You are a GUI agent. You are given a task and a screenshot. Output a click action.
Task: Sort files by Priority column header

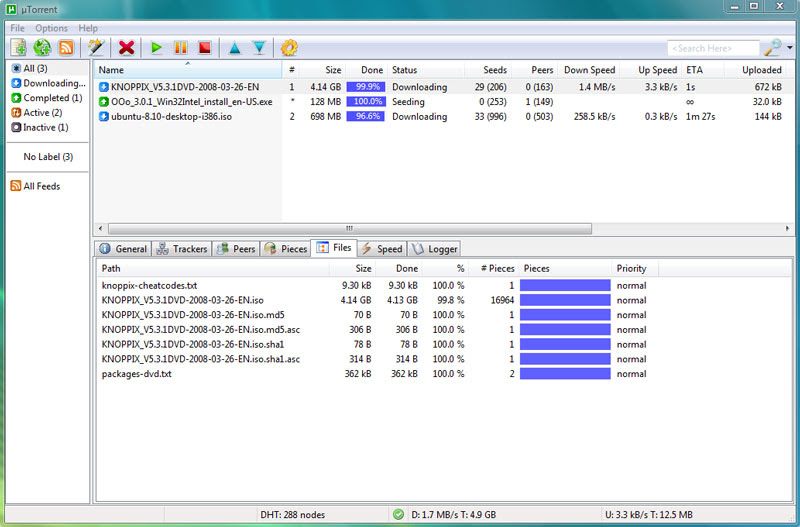coord(635,268)
